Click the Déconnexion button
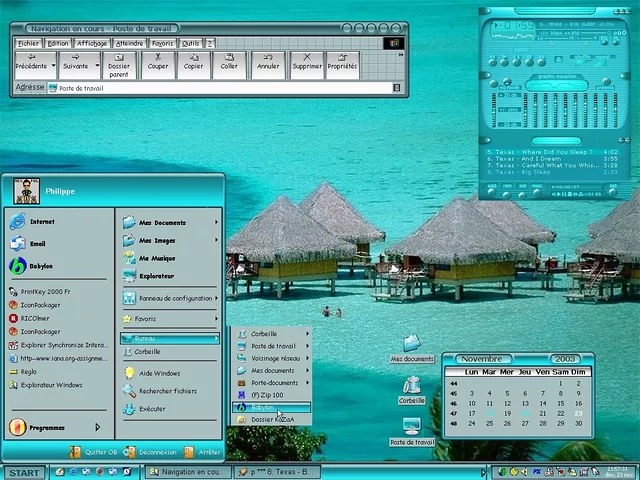Image resolution: width=640 pixels, height=480 pixels. point(151,452)
